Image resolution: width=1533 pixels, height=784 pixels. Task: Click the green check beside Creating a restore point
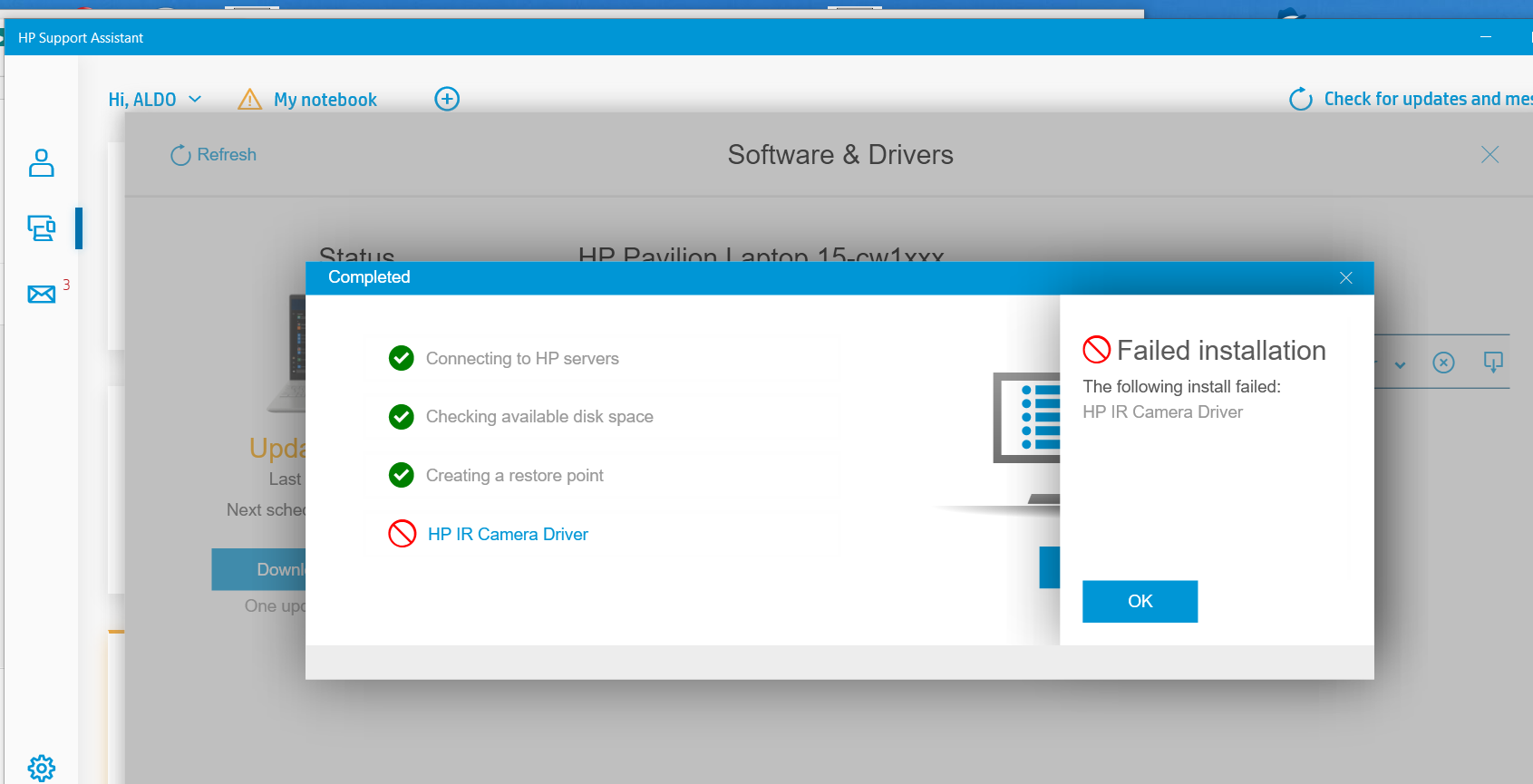(x=402, y=475)
